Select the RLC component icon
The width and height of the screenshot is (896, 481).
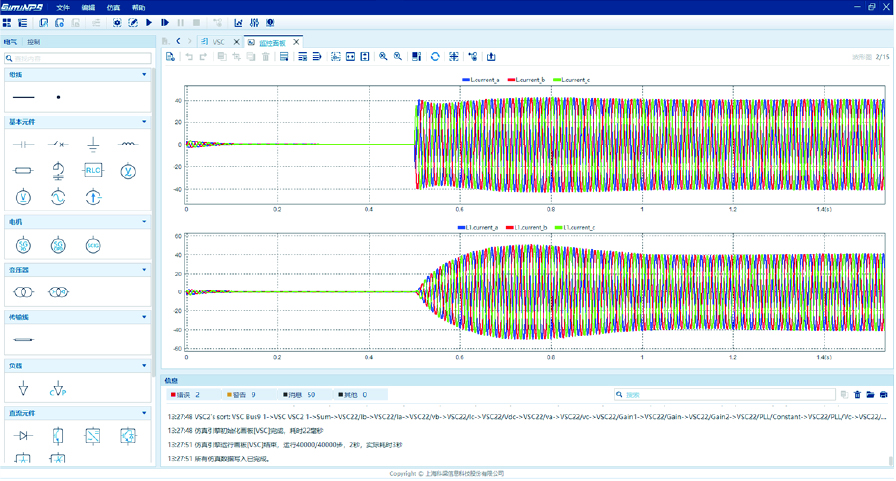click(x=93, y=171)
